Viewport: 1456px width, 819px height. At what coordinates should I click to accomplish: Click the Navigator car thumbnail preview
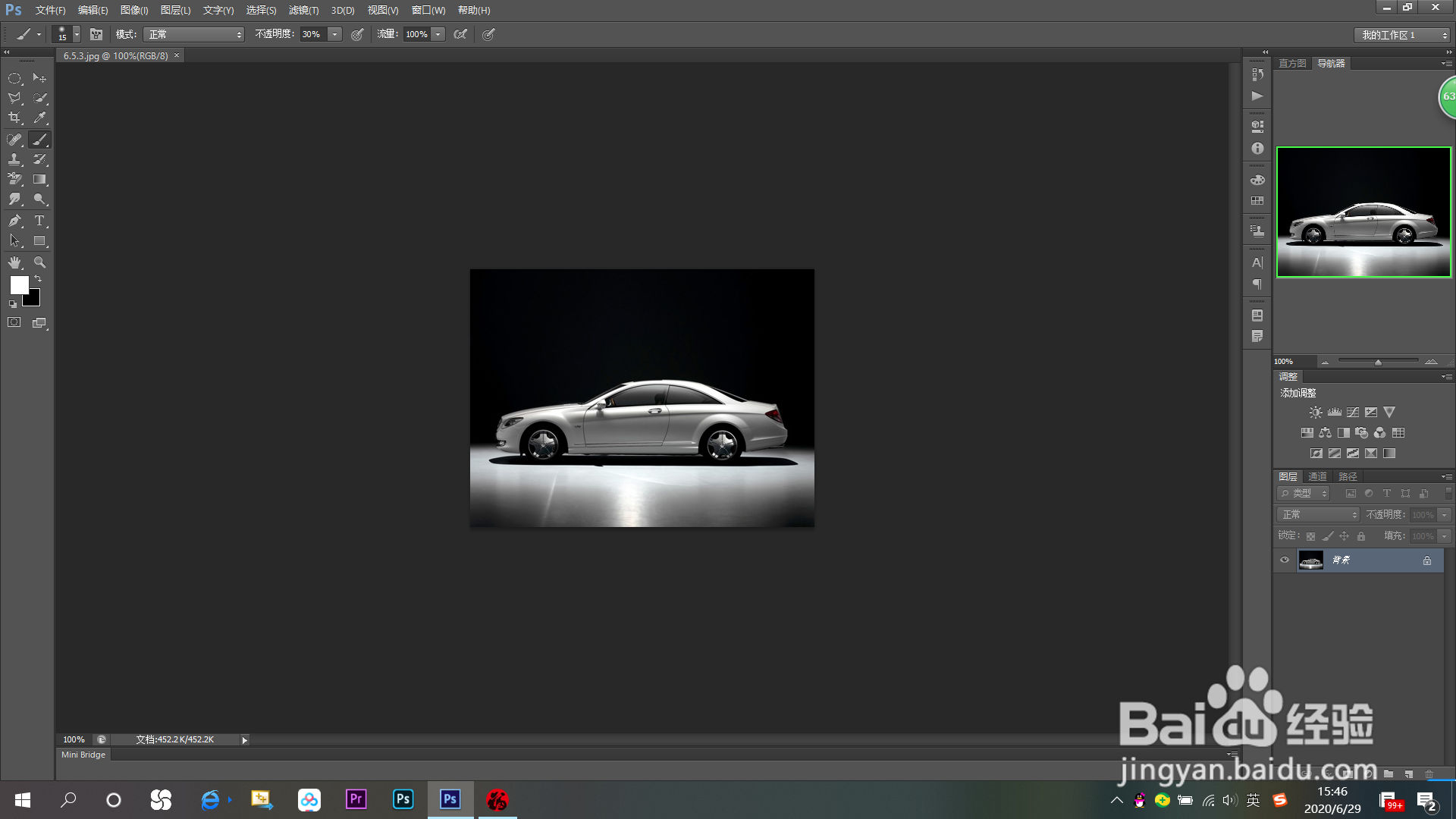tap(1363, 212)
